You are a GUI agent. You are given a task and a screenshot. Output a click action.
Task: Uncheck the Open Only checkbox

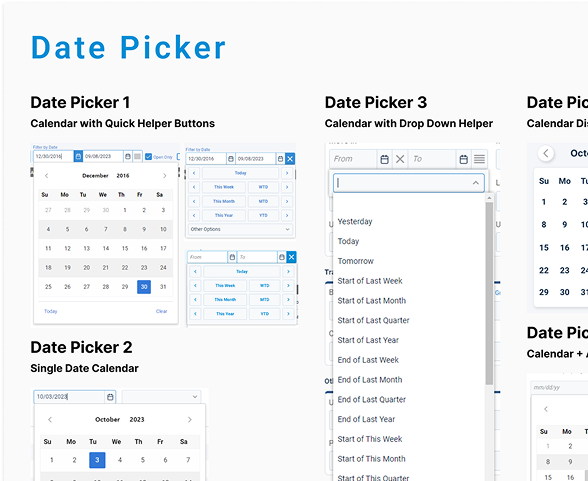[148, 157]
